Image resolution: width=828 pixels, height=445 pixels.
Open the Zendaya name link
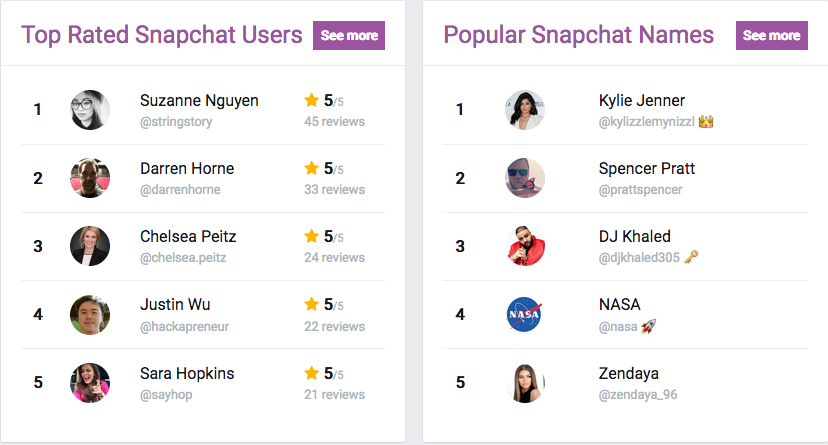coord(628,373)
